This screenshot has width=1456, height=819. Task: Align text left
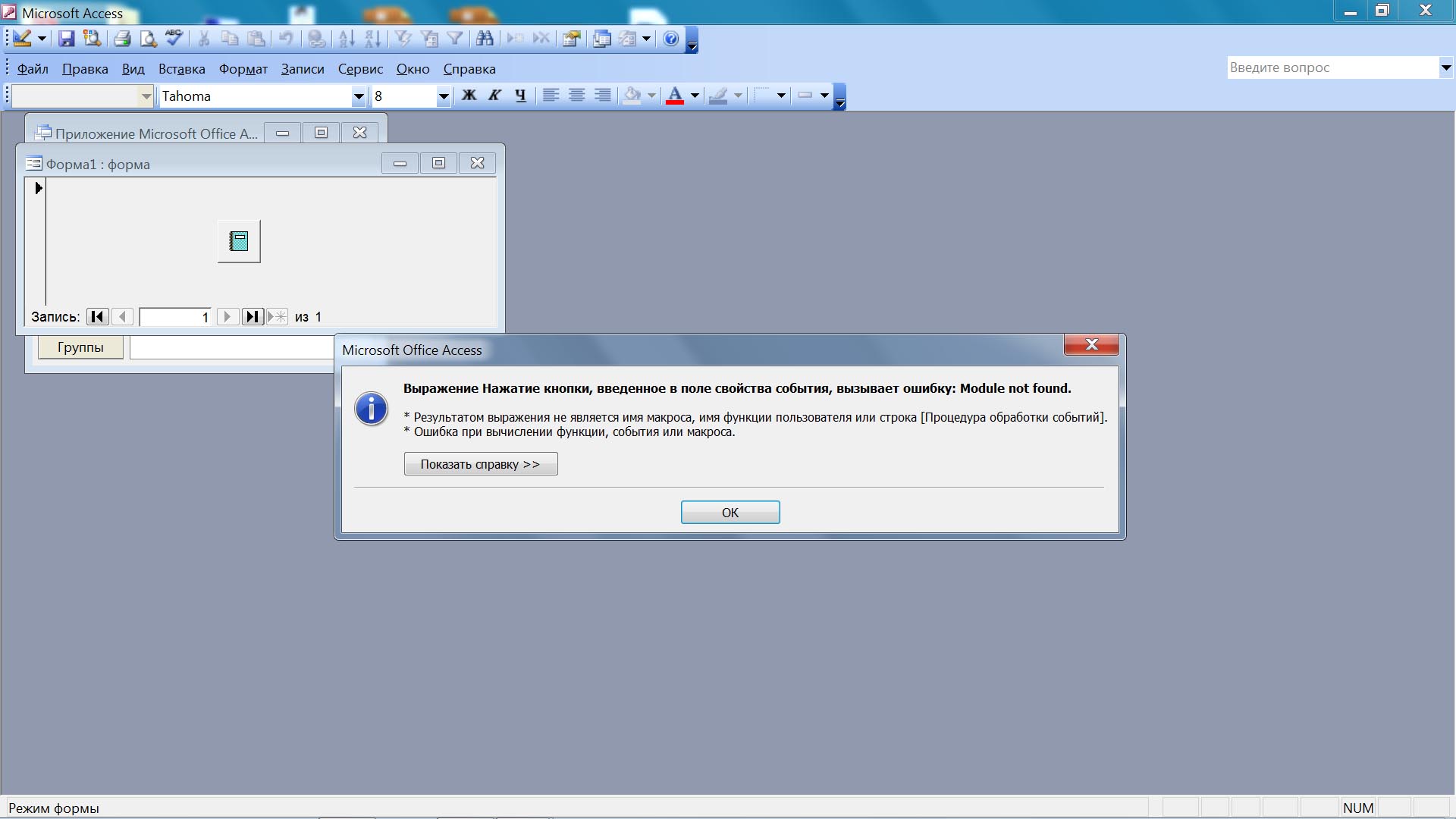[551, 96]
